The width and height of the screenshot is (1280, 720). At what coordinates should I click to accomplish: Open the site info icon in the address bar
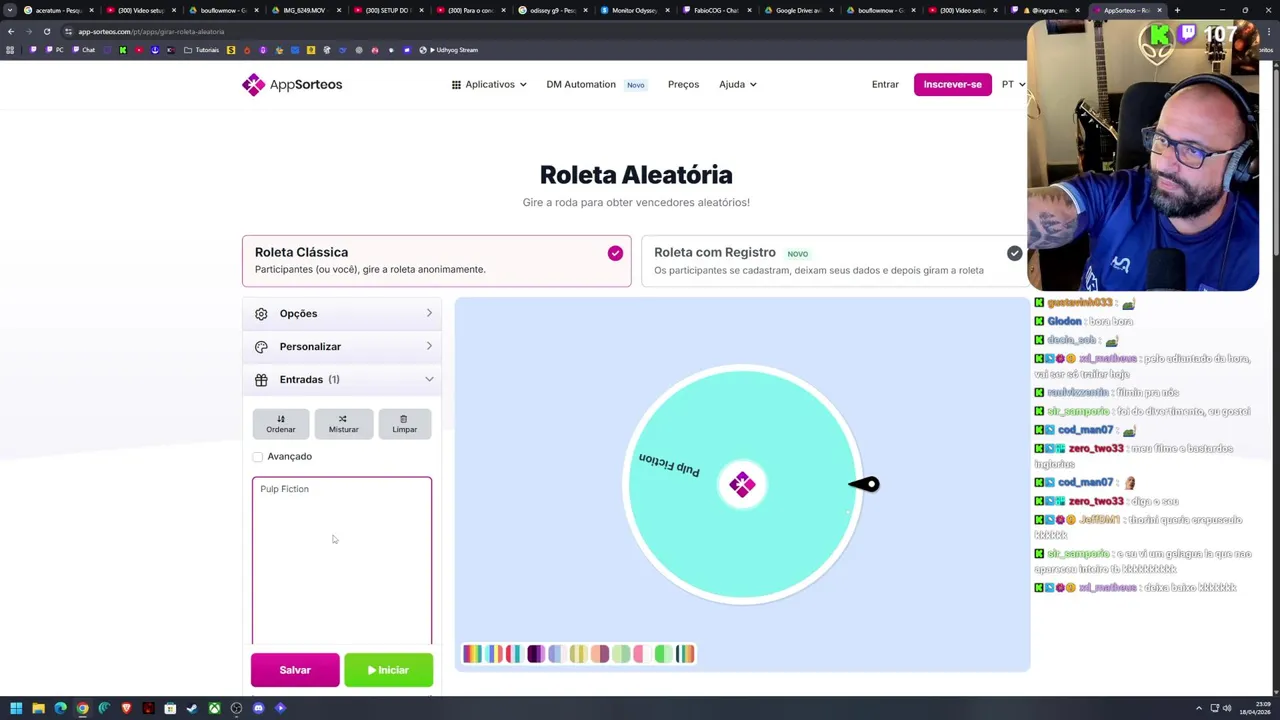pos(68,32)
